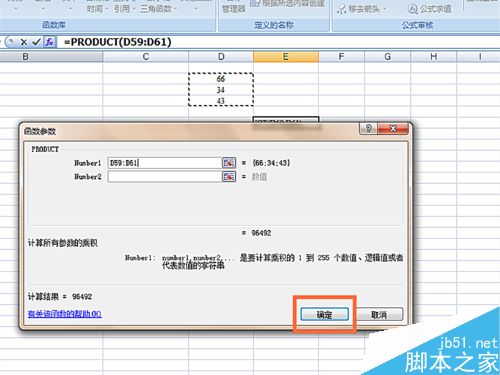The width and height of the screenshot is (500, 375).
Task: Select column G header
Action: [387, 57]
